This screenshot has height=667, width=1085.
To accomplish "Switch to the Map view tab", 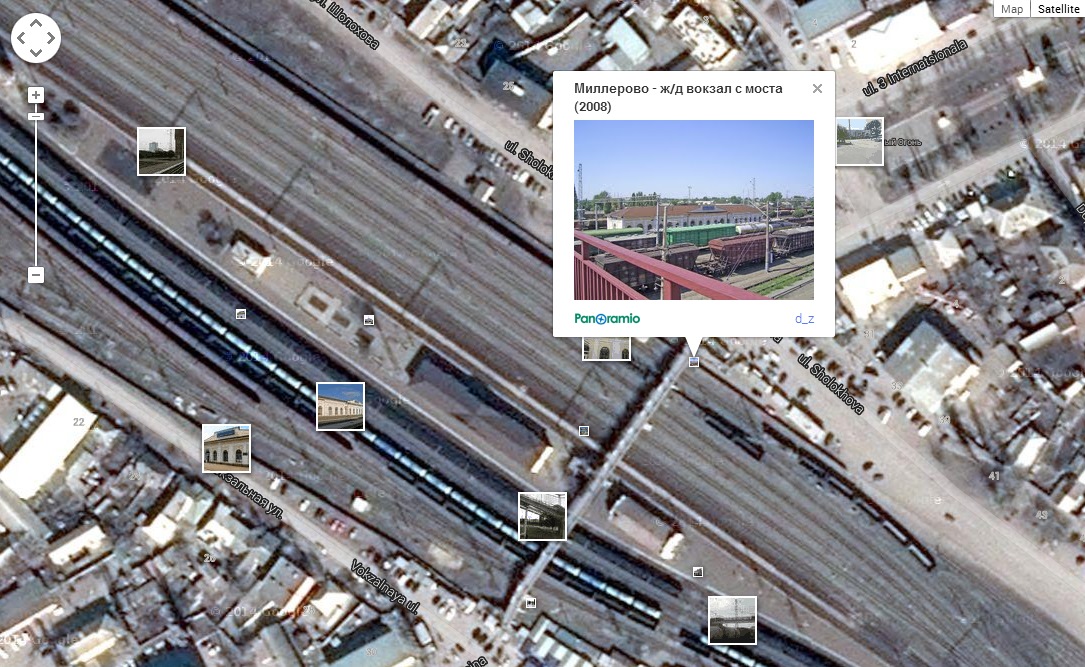I will (1012, 8).
